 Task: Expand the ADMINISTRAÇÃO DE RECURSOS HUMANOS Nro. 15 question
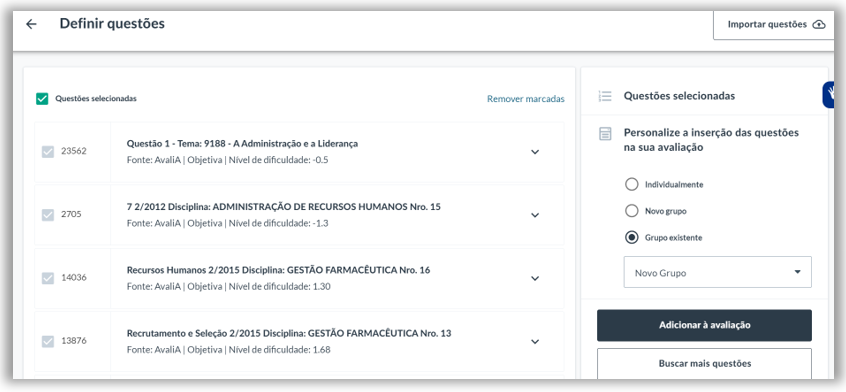(535, 215)
